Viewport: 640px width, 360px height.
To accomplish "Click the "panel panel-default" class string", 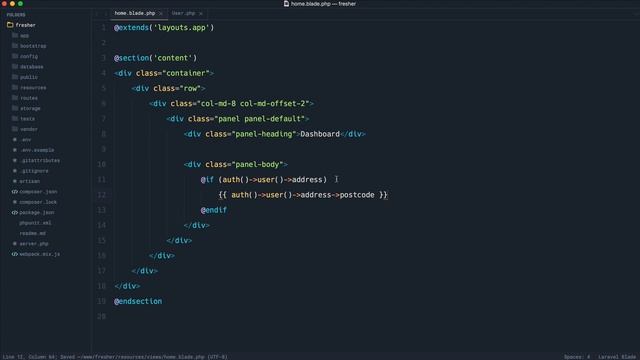I will point(260,119).
